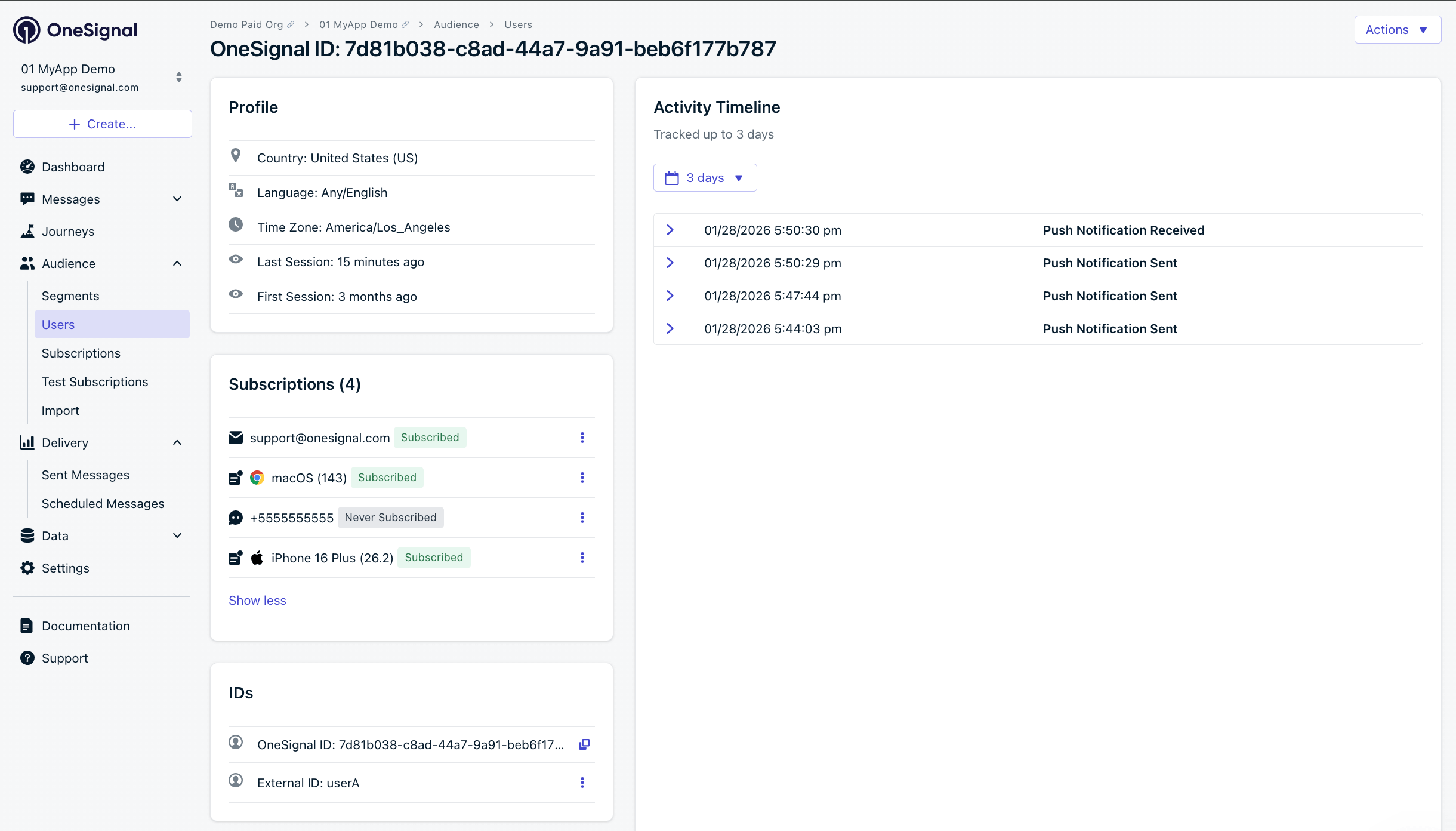Switch to the Users section
This screenshot has width=1456, height=831.
58,324
